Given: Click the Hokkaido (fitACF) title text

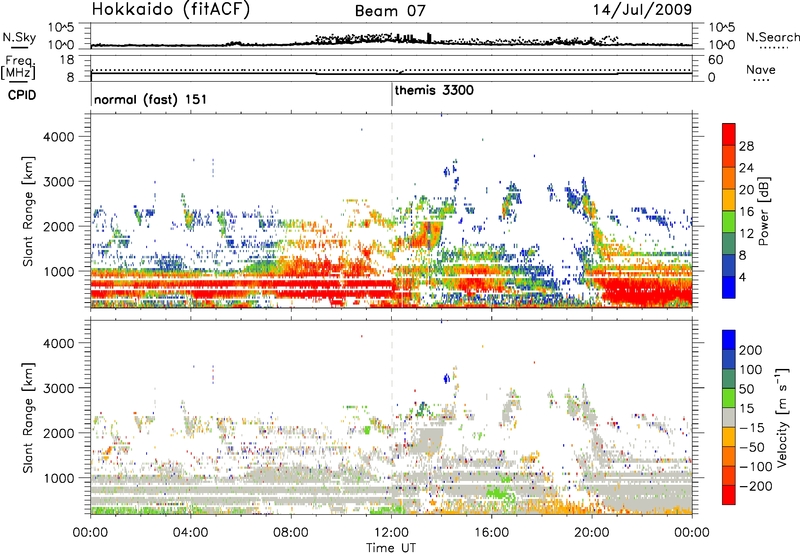Looking at the screenshot, I should point(171,10).
